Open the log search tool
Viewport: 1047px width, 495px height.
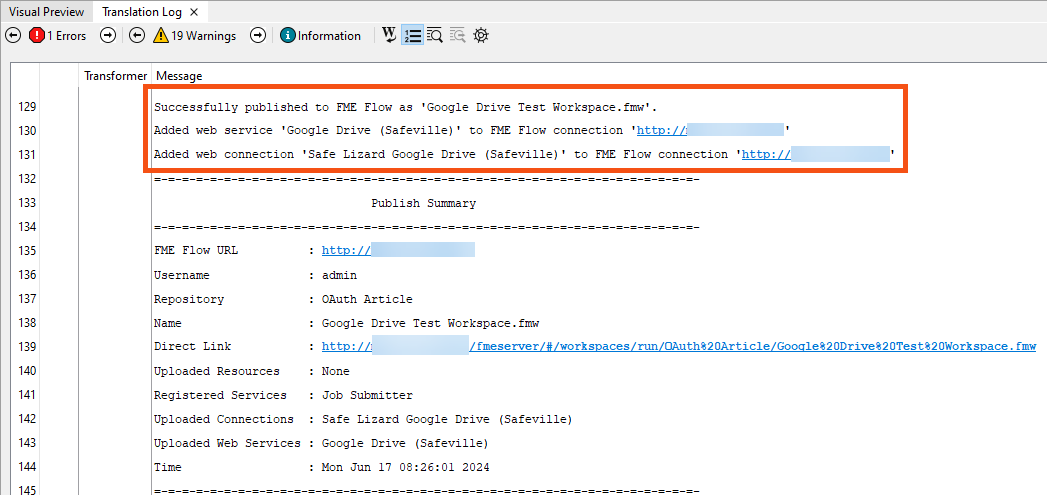[435, 35]
